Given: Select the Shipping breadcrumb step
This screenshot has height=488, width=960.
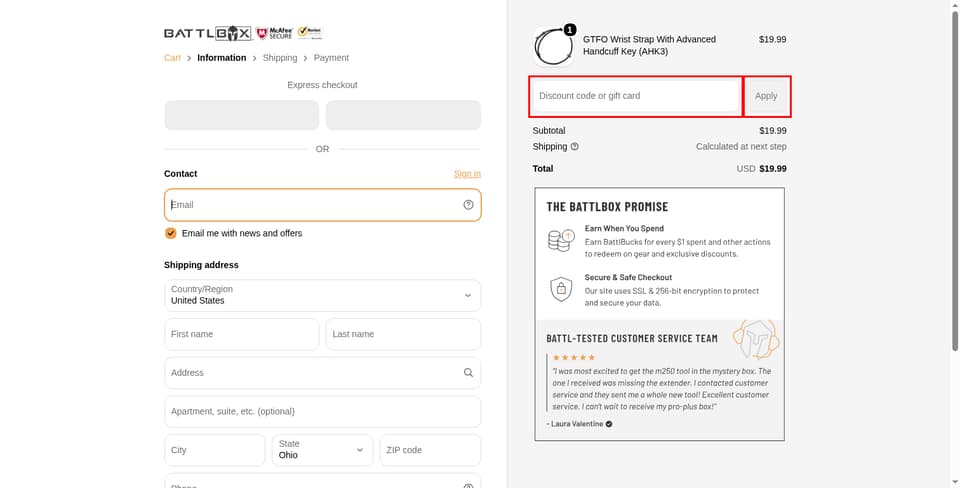Looking at the screenshot, I should pos(280,58).
